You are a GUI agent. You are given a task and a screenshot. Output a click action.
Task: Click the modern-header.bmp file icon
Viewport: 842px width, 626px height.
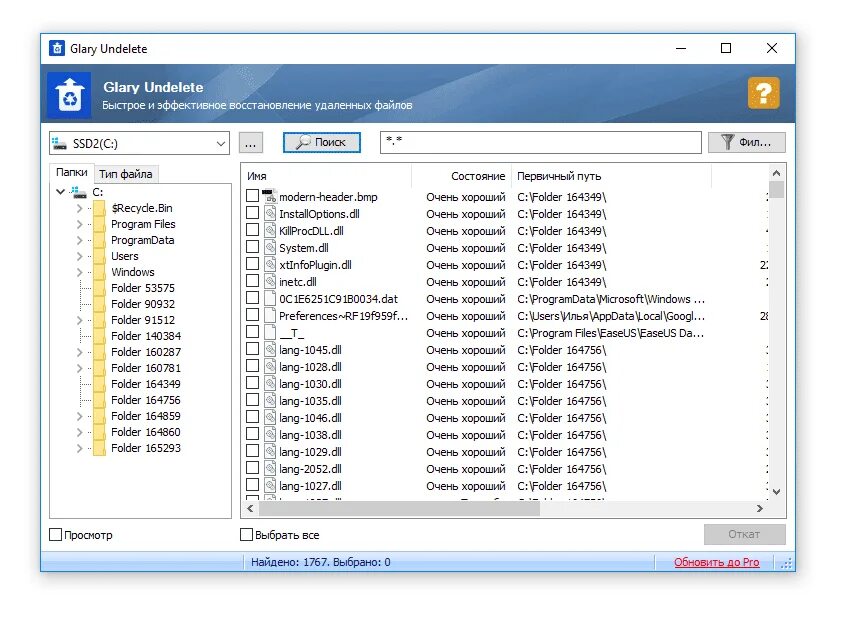tap(269, 196)
